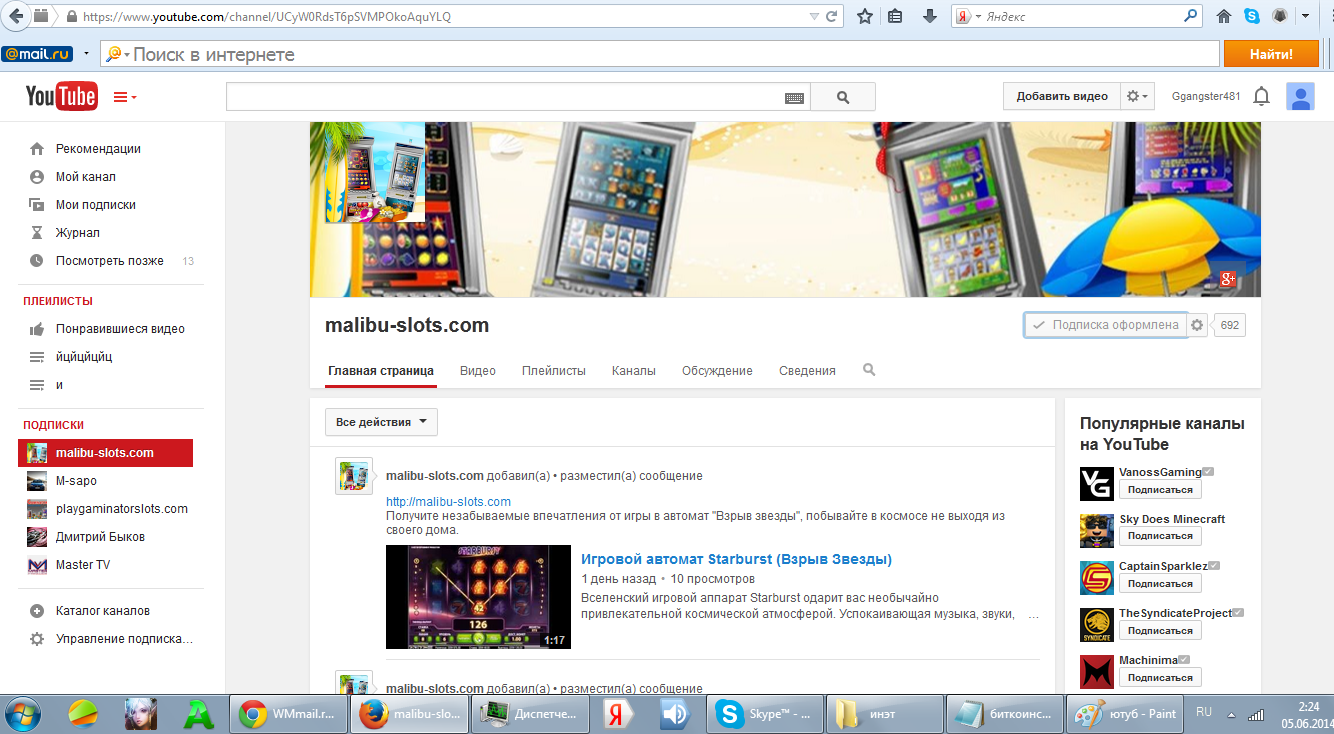Switch to Paint ютуб taskbar window
The height and width of the screenshot is (734, 1334).
[x=1125, y=715]
